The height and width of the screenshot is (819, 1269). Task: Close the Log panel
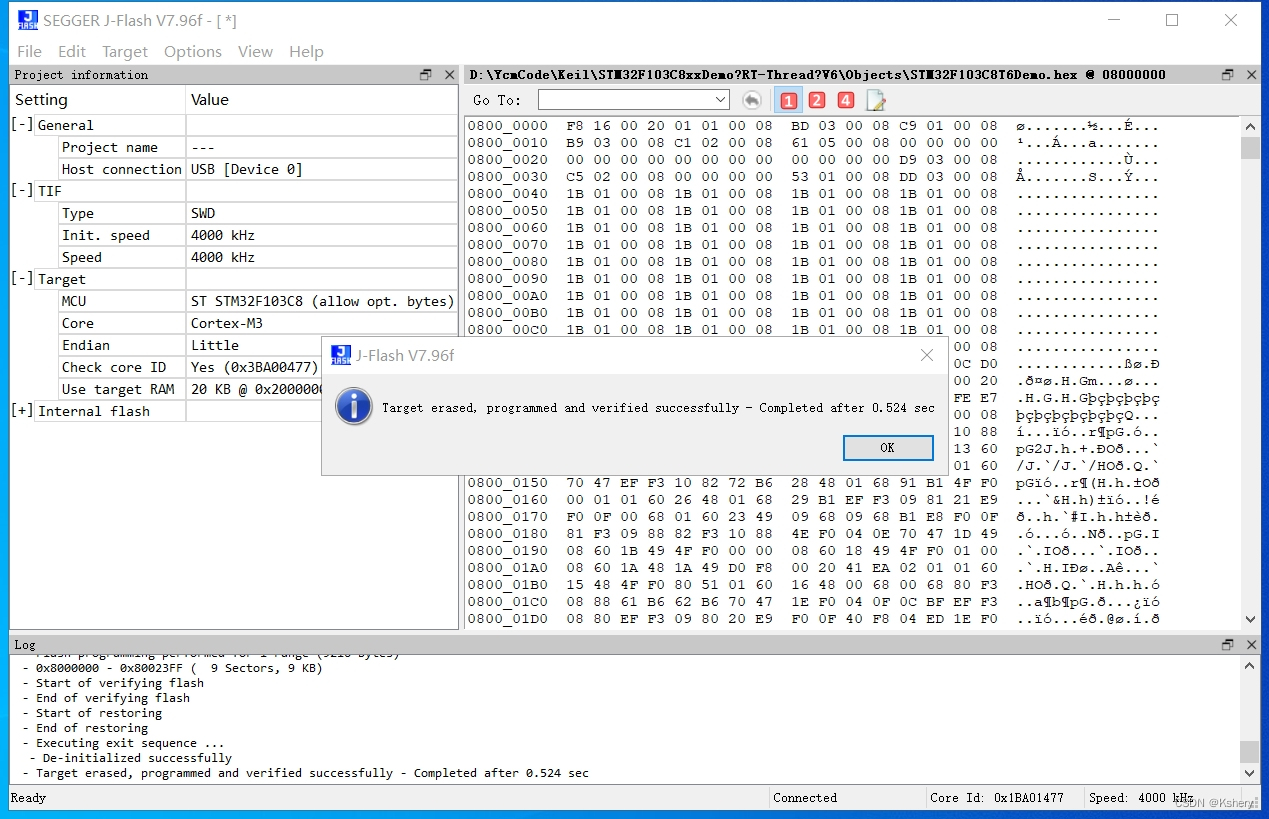[1250, 645]
